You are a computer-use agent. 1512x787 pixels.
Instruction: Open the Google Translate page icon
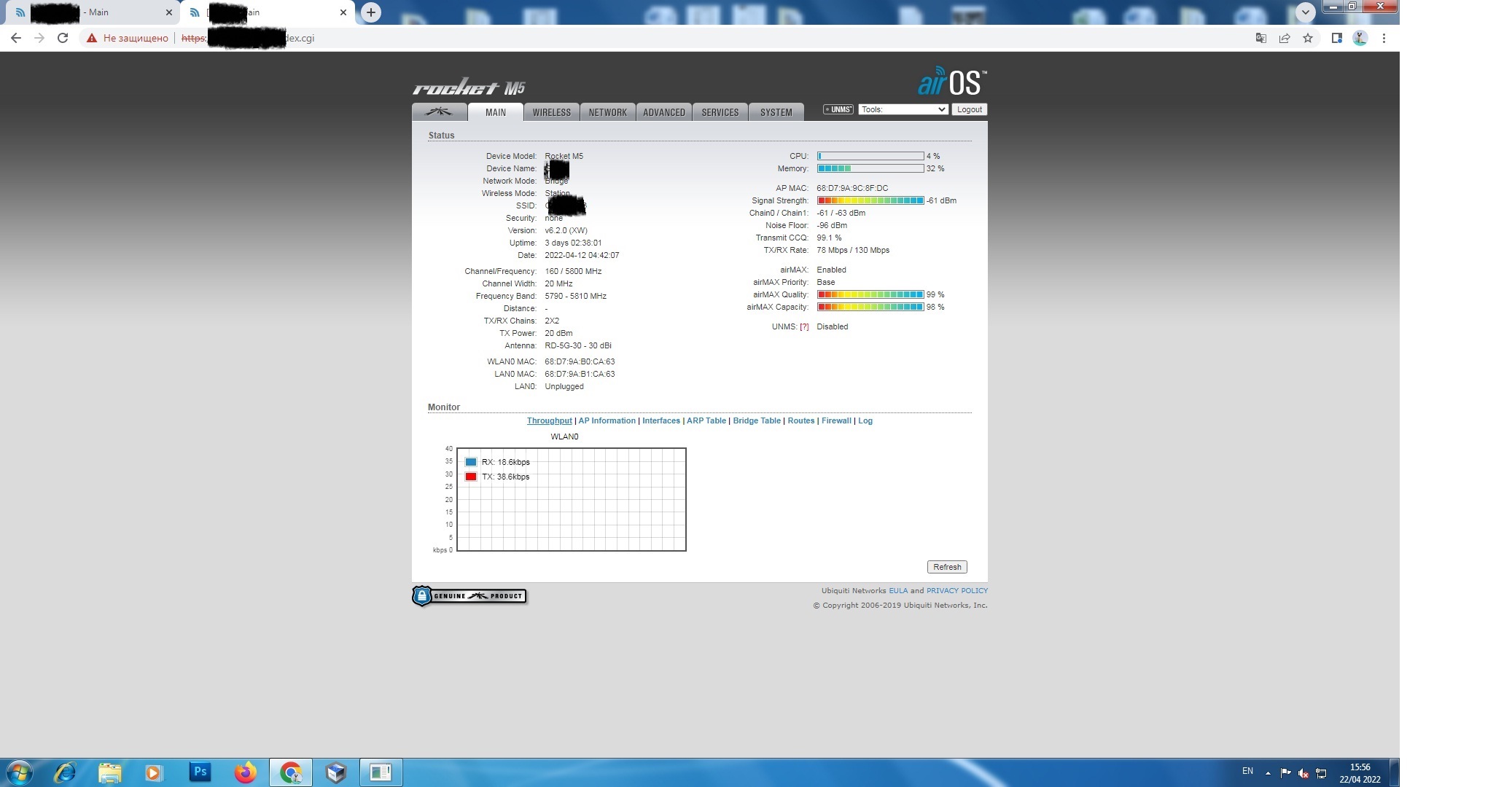pyautogui.click(x=1260, y=38)
